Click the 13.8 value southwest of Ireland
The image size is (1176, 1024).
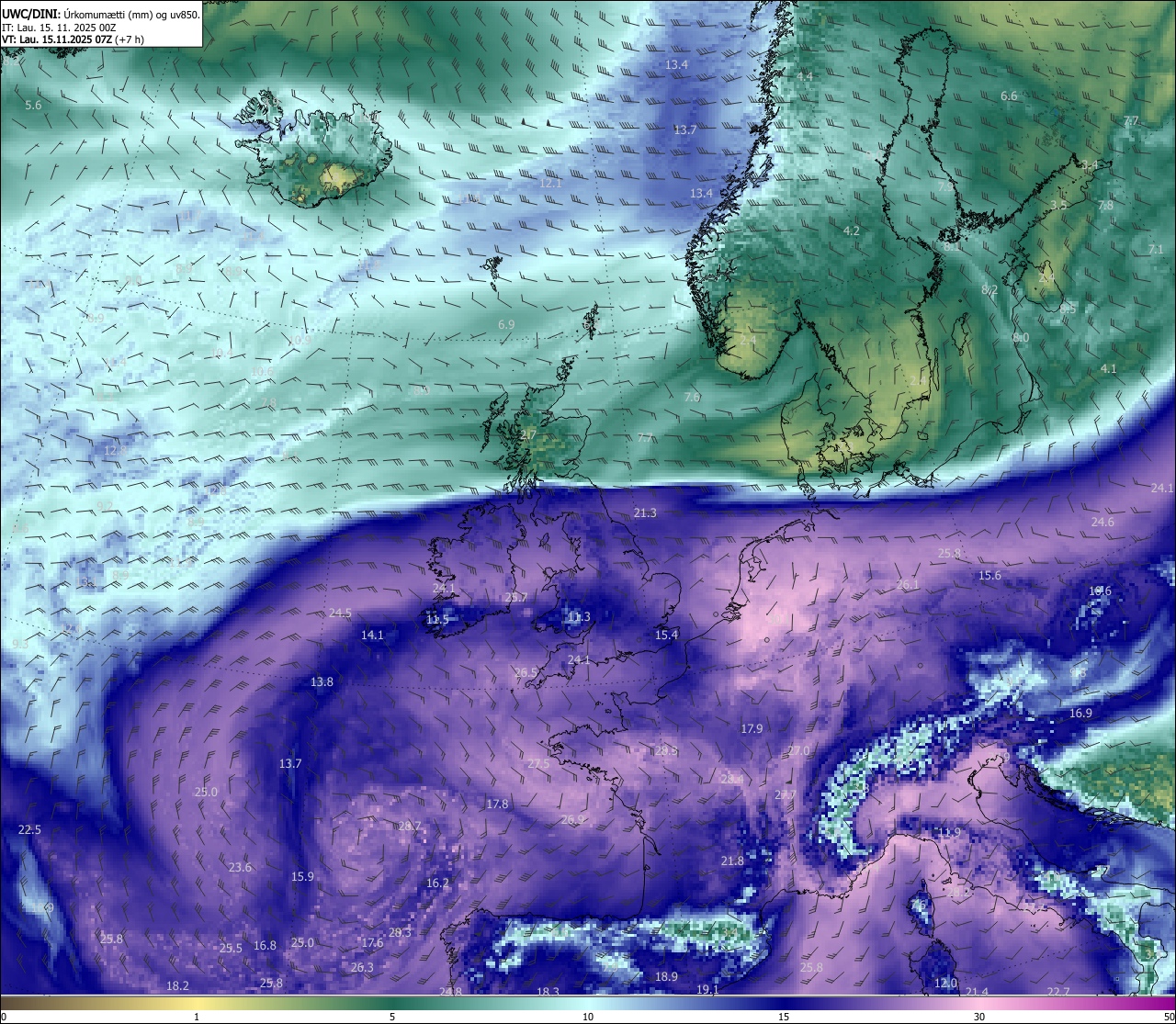322,682
